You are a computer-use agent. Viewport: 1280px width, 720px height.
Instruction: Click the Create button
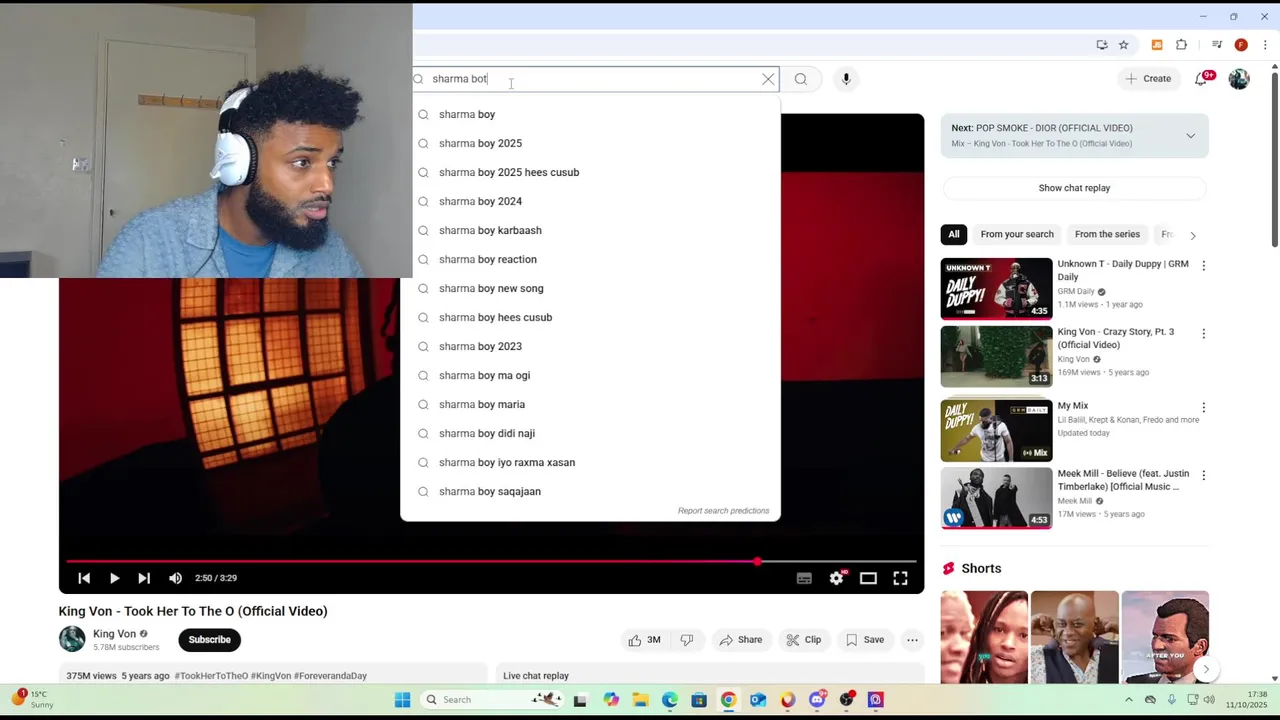pos(1148,79)
